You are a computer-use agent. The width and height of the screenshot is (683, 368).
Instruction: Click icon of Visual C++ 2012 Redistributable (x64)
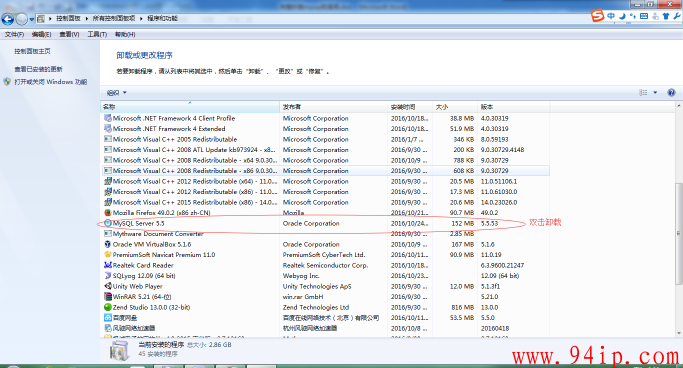(108, 181)
